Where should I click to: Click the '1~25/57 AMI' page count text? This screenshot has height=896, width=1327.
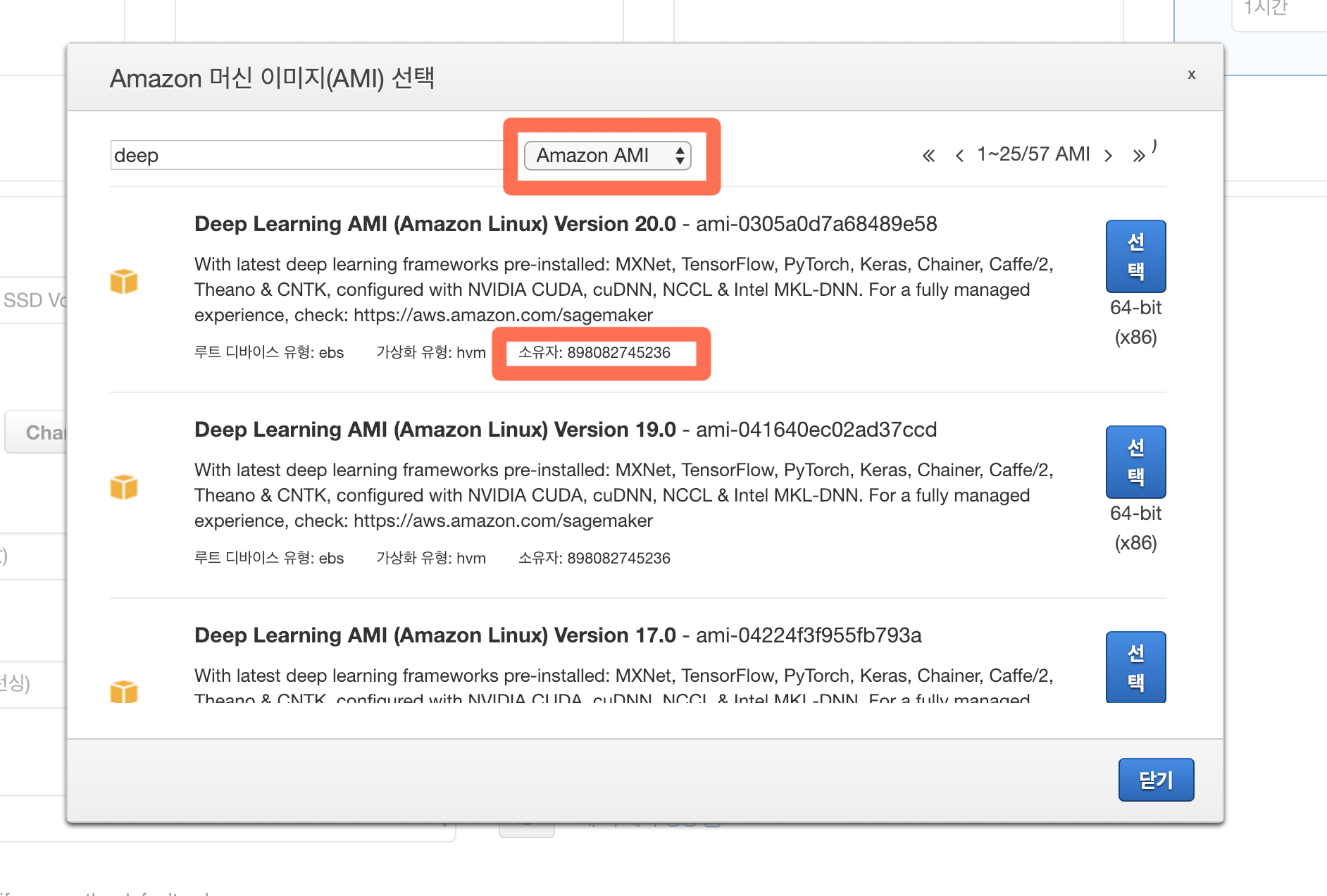pyautogui.click(x=1033, y=154)
